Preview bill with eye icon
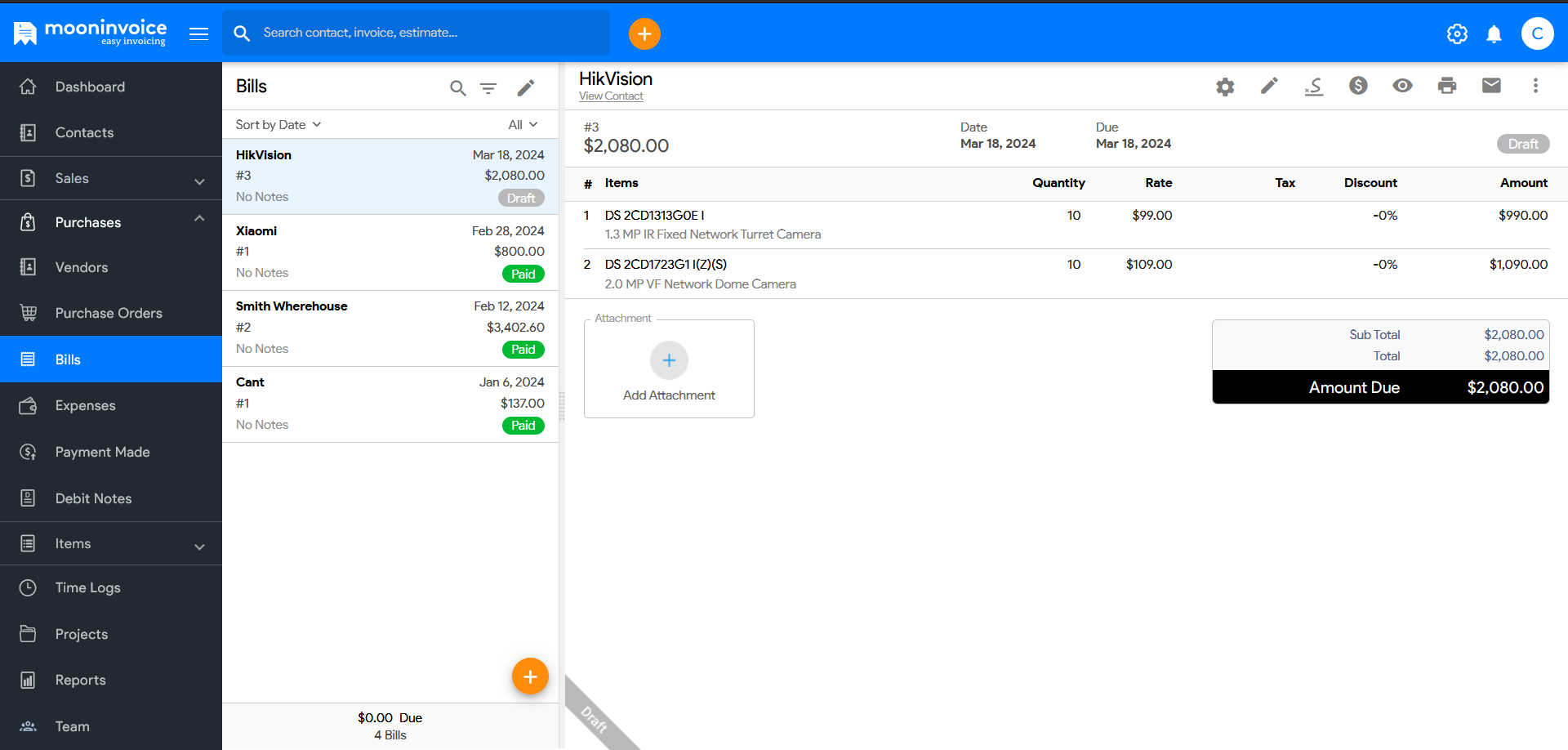 pos(1403,85)
